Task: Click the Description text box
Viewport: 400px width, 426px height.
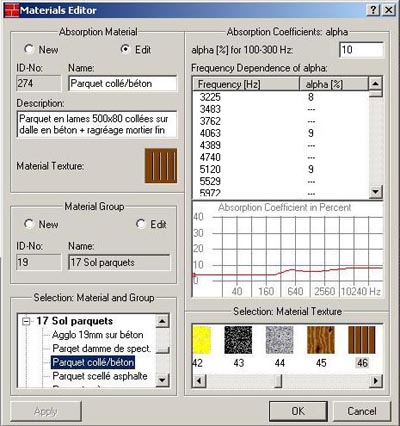Action: [x=97, y=124]
